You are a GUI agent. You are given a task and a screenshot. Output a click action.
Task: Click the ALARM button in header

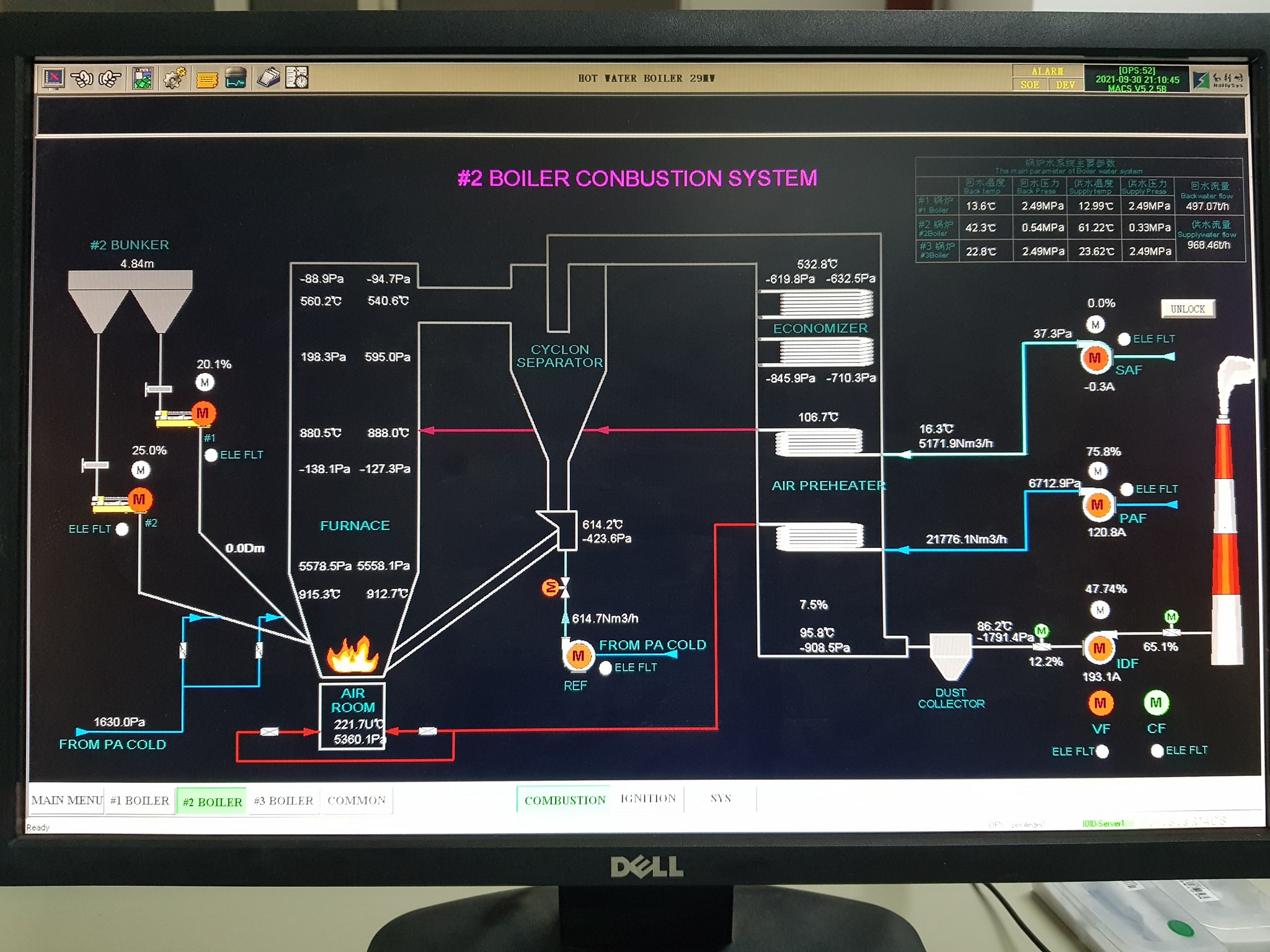coord(1047,71)
